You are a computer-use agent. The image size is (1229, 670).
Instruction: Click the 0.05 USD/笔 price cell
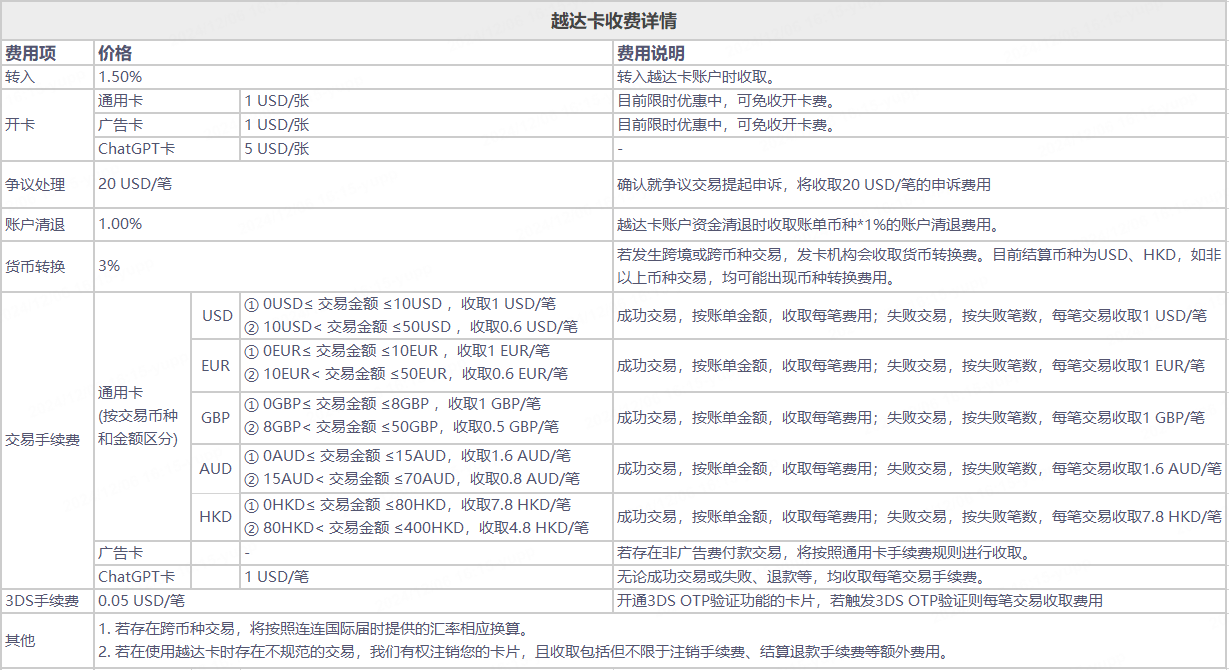click(x=141, y=601)
